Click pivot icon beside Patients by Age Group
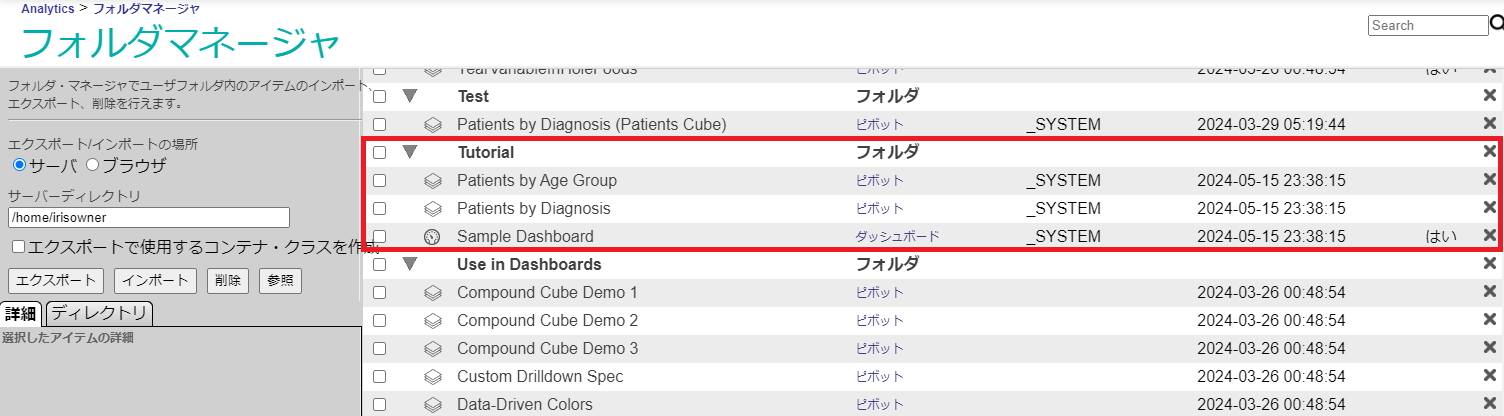This screenshot has width=1504, height=416. coord(432,181)
